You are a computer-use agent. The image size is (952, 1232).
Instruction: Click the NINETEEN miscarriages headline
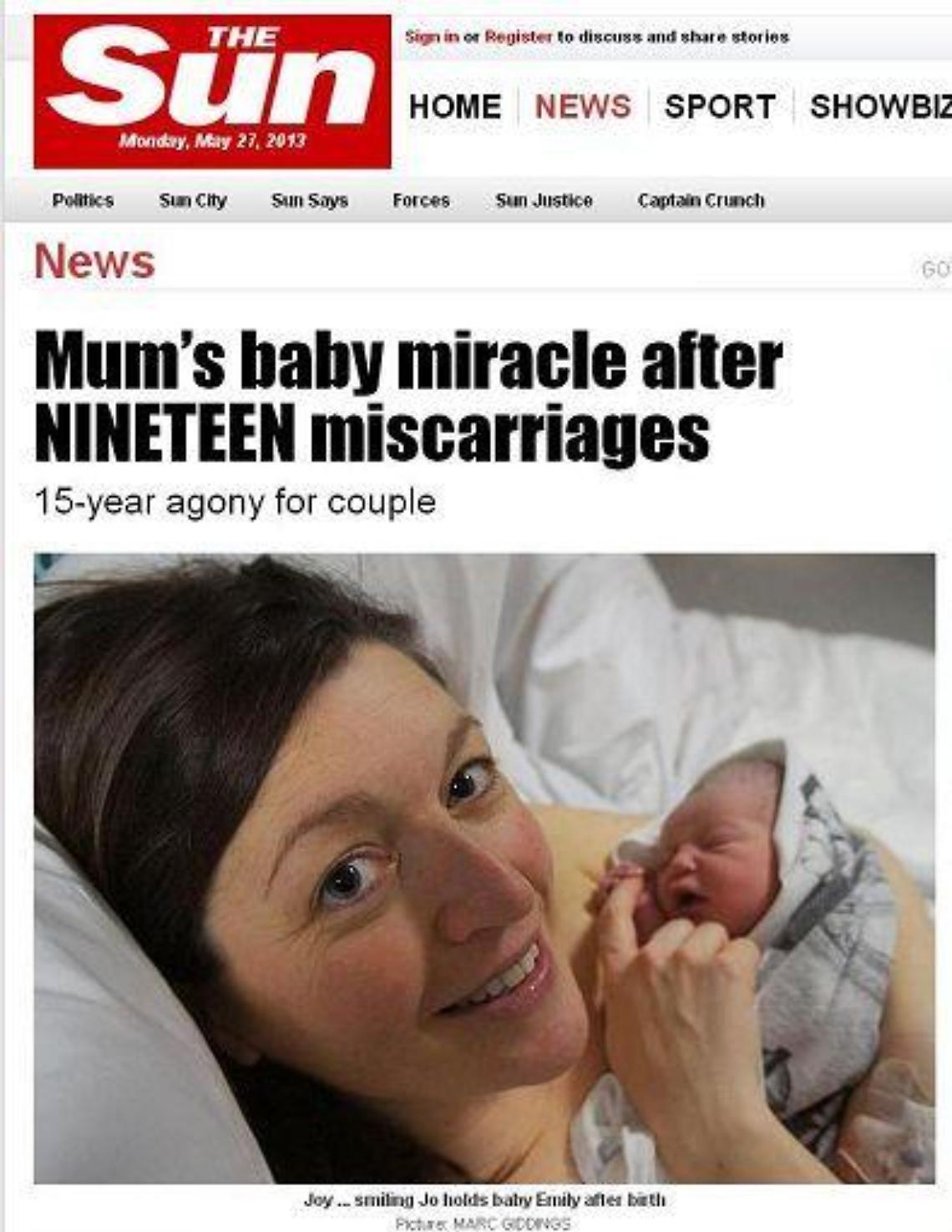[x=408, y=398]
